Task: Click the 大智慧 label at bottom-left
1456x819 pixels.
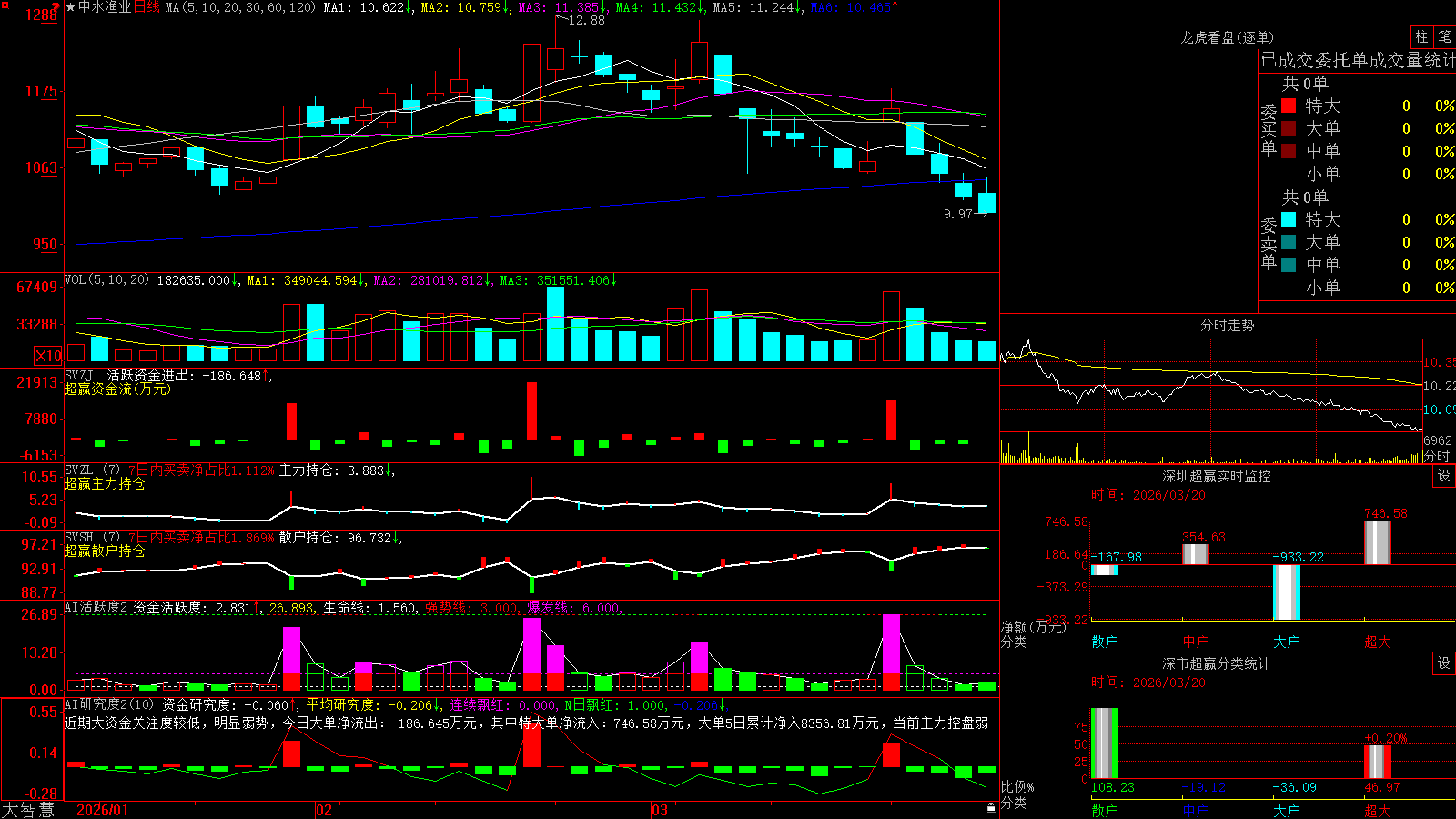Action: coord(28,810)
